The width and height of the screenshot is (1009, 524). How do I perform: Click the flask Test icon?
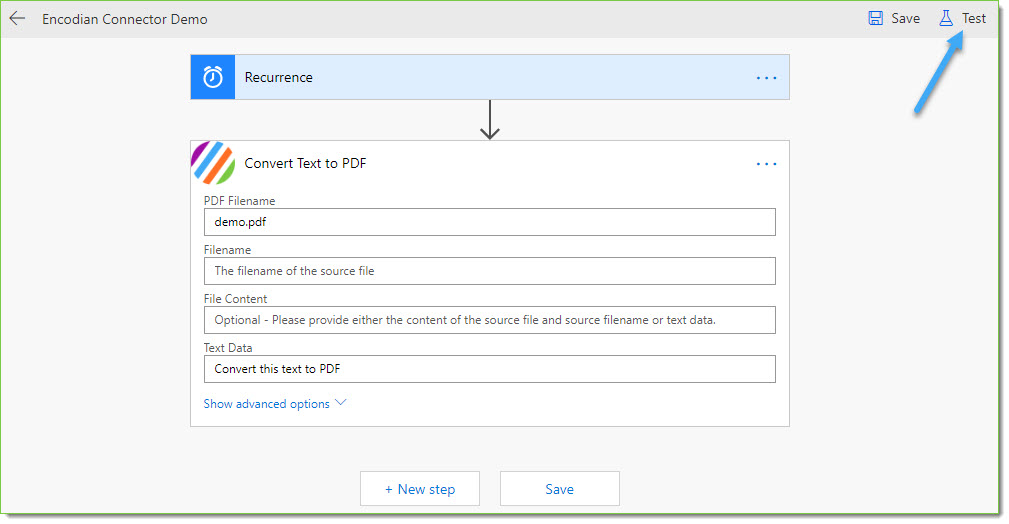pyautogui.click(x=945, y=18)
